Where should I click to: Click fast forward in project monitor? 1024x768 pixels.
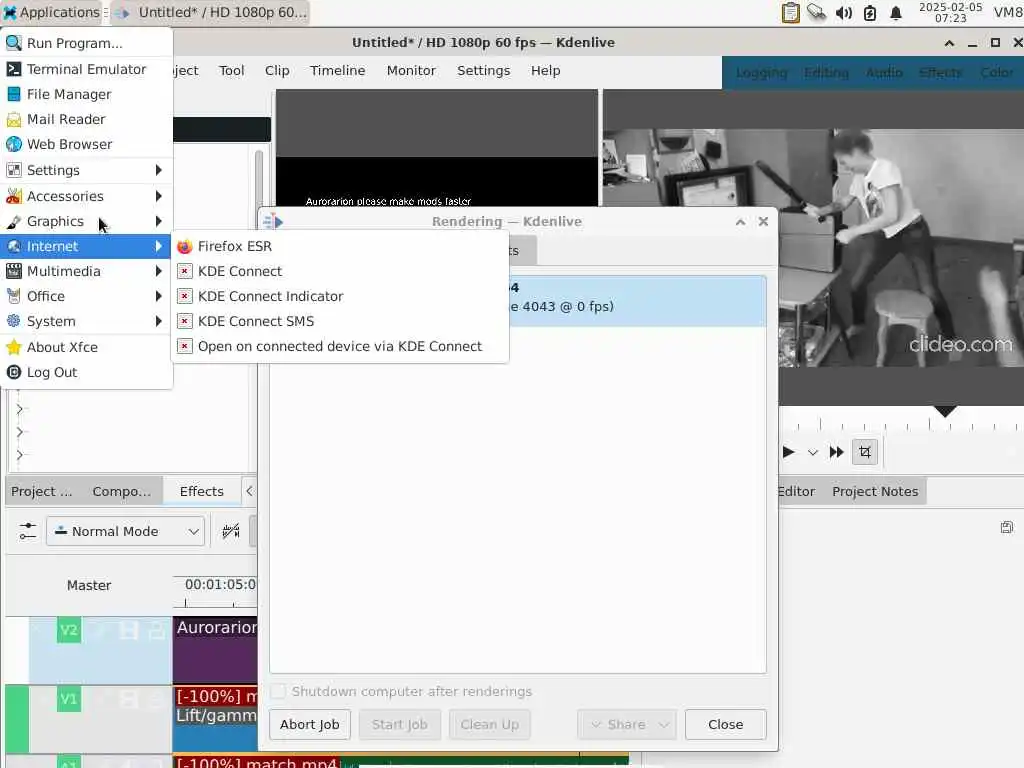pos(836,452)
